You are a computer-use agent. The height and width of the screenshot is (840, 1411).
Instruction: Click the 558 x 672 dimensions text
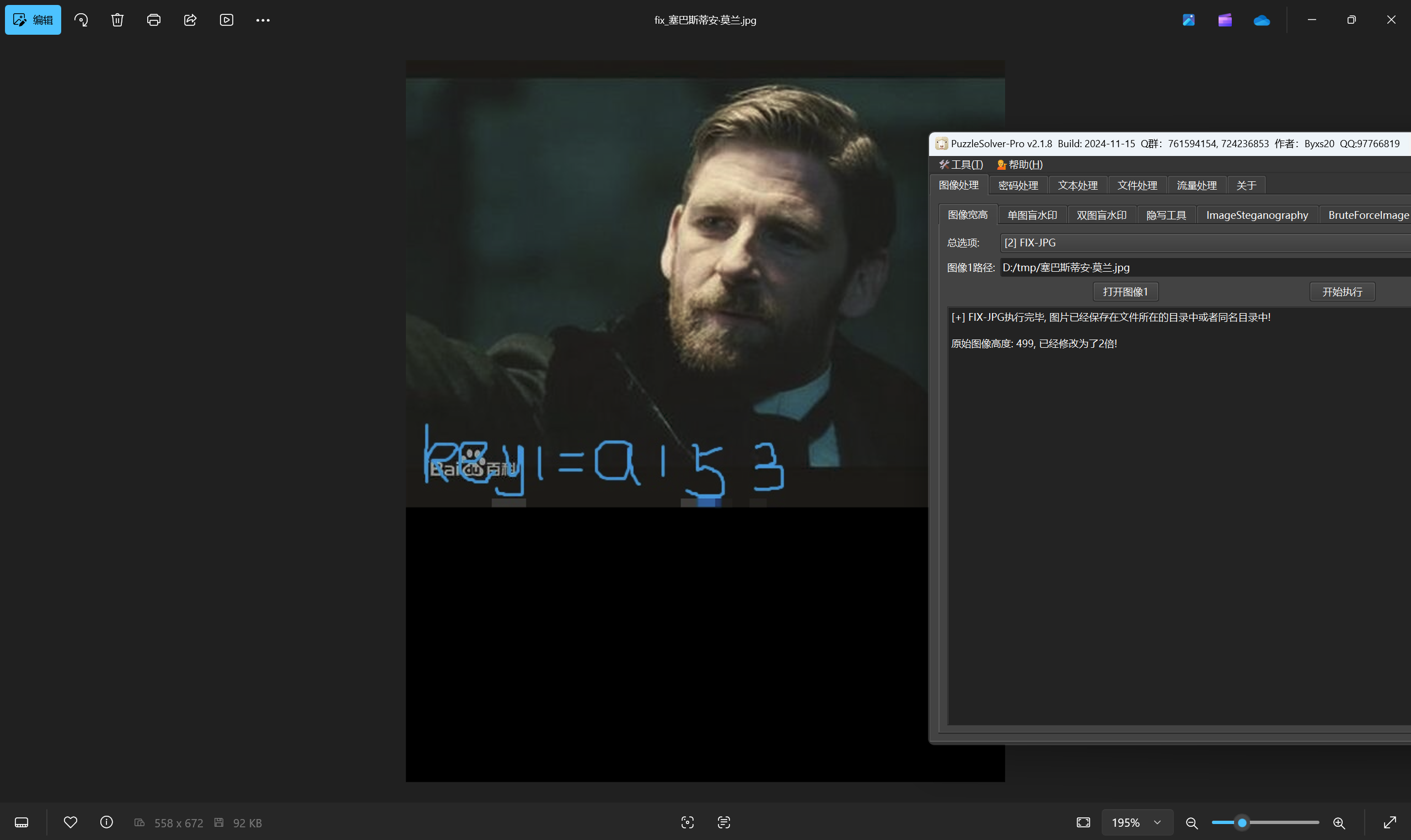coord(178,823)
